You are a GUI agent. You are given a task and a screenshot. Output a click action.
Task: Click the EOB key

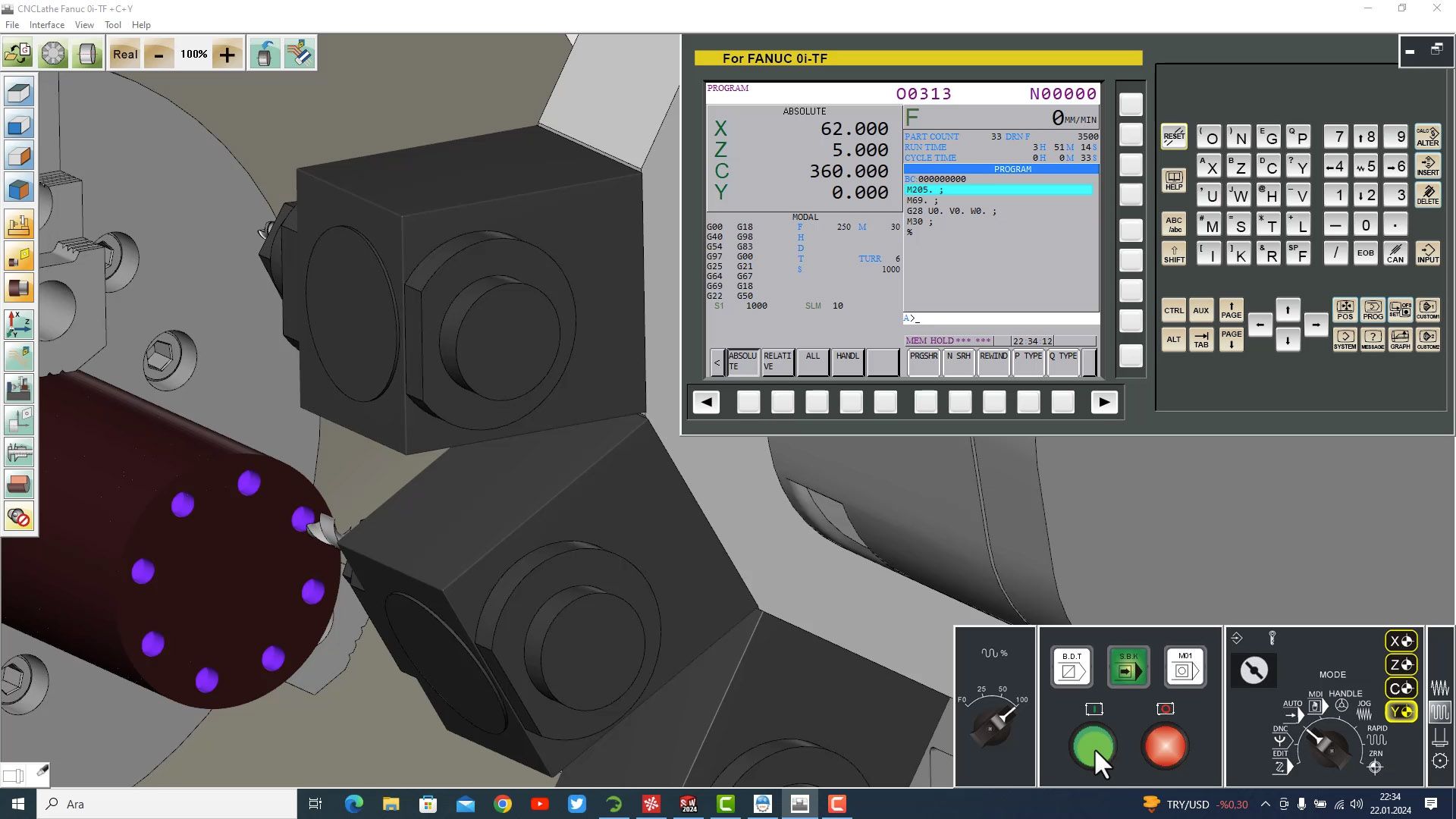point(1365,253)
